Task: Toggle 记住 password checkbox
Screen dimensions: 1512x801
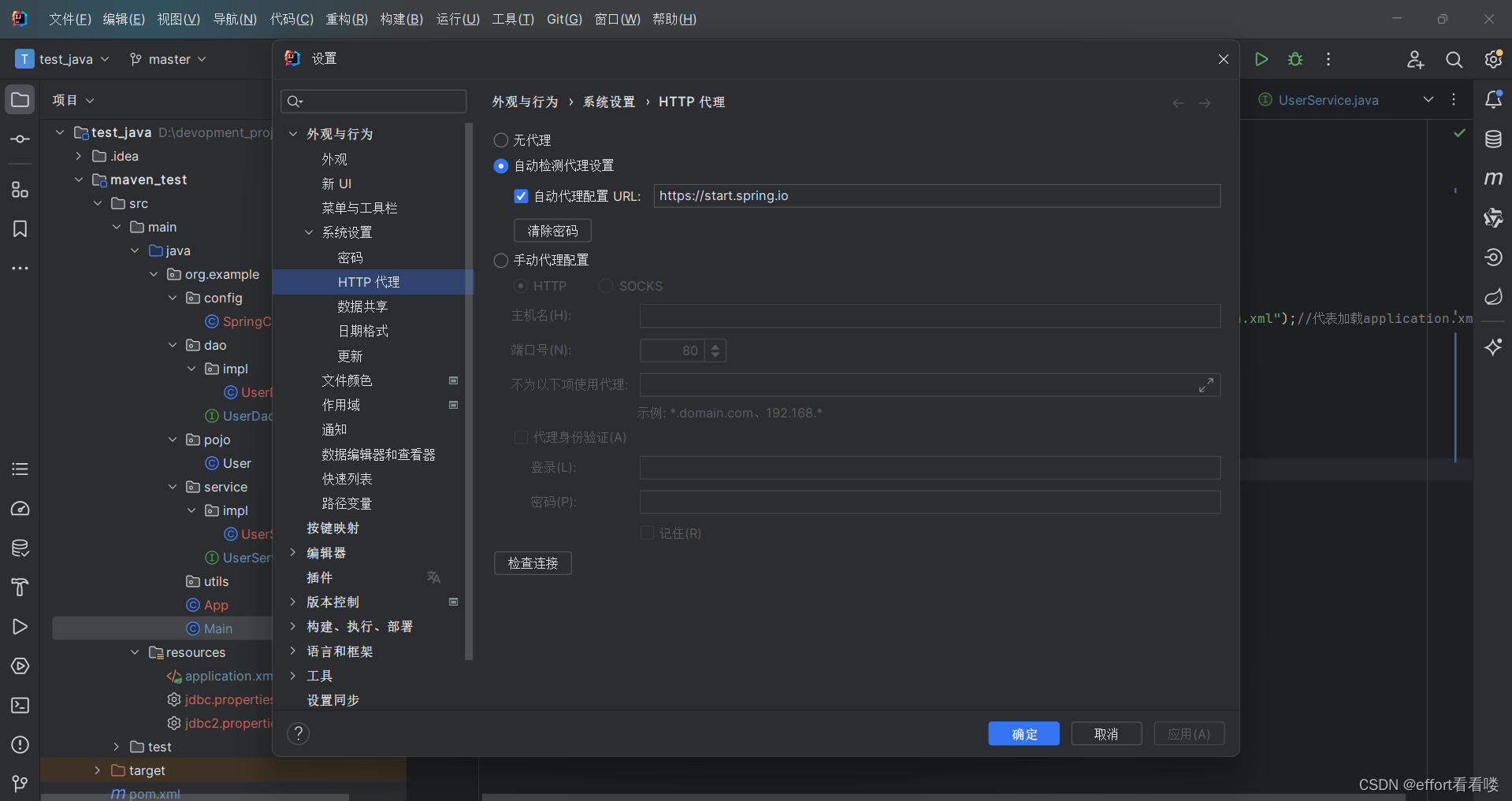Action: click(647, 533)
